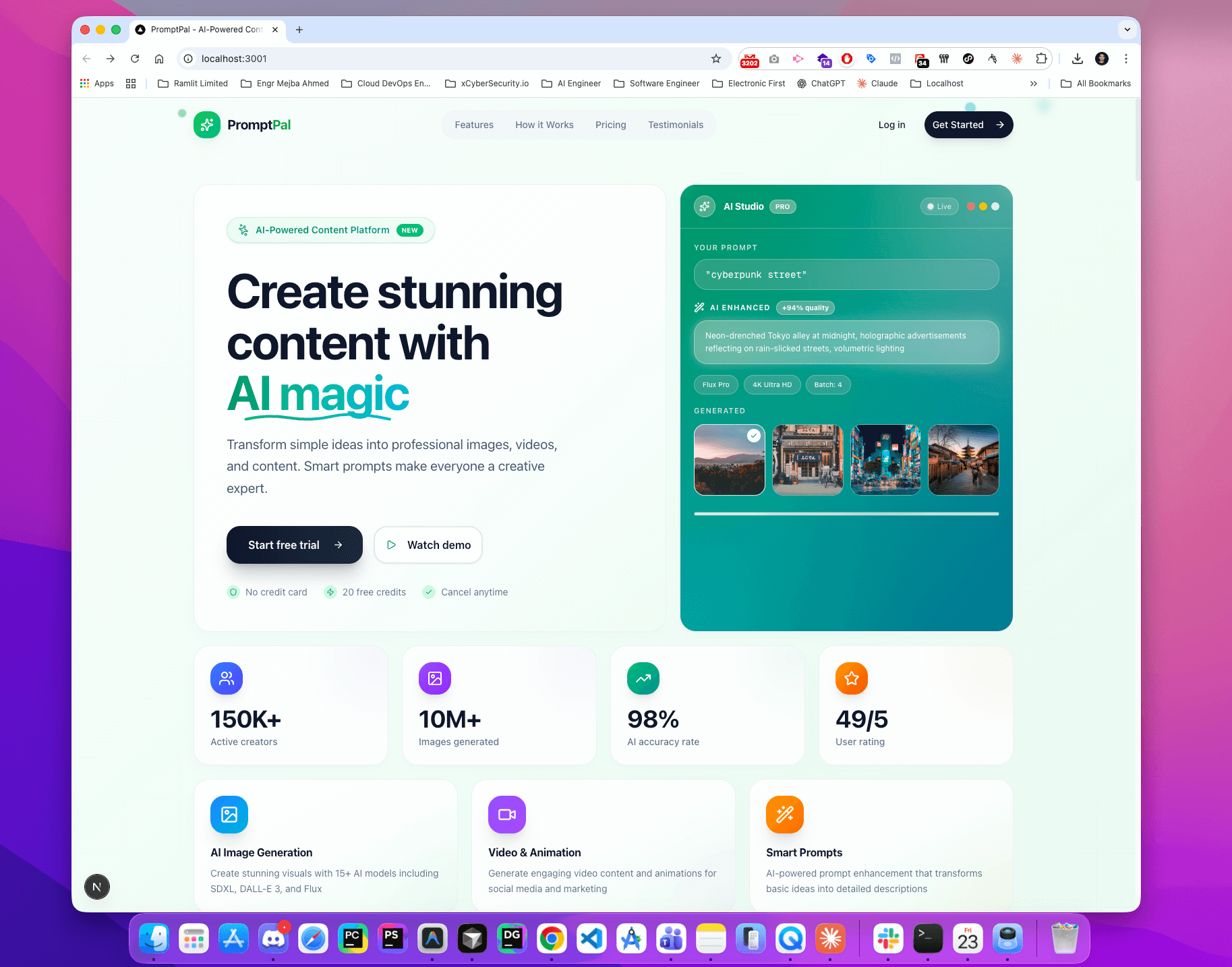The width and height of the screenshot is (1232, 967).
Task: Uncheck the first generated image selection
Action: (x=753, y=436)
